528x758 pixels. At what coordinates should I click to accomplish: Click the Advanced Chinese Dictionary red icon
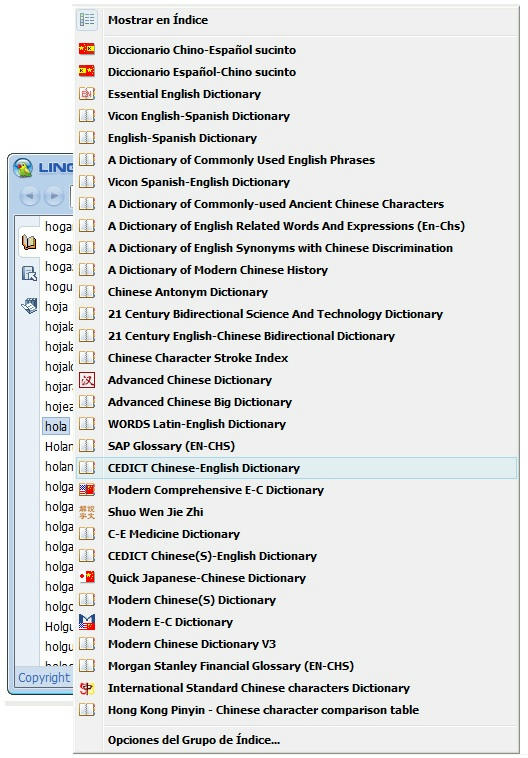click(x=87, y=380)
